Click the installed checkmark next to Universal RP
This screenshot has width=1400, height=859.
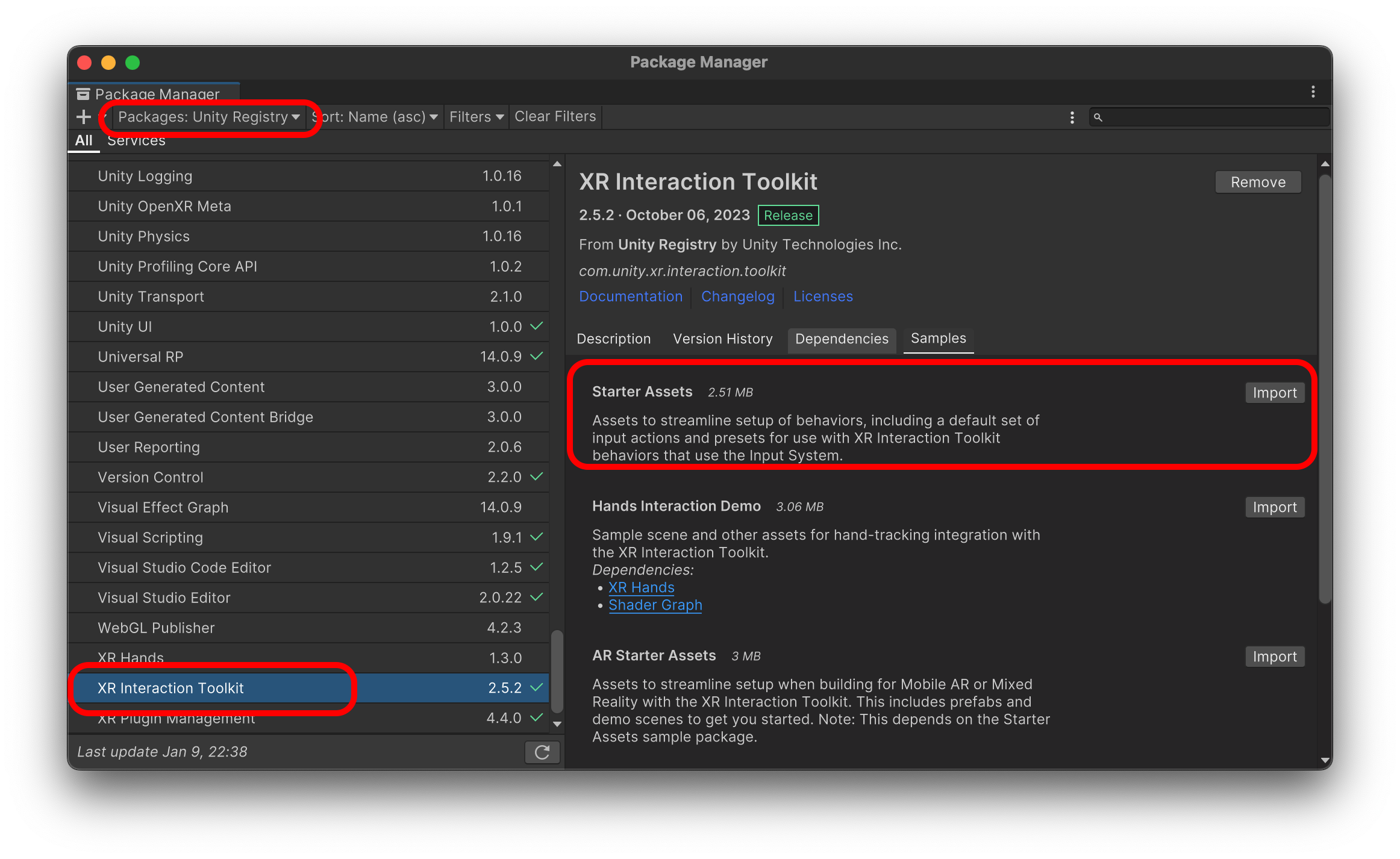[x=536, y=356]
